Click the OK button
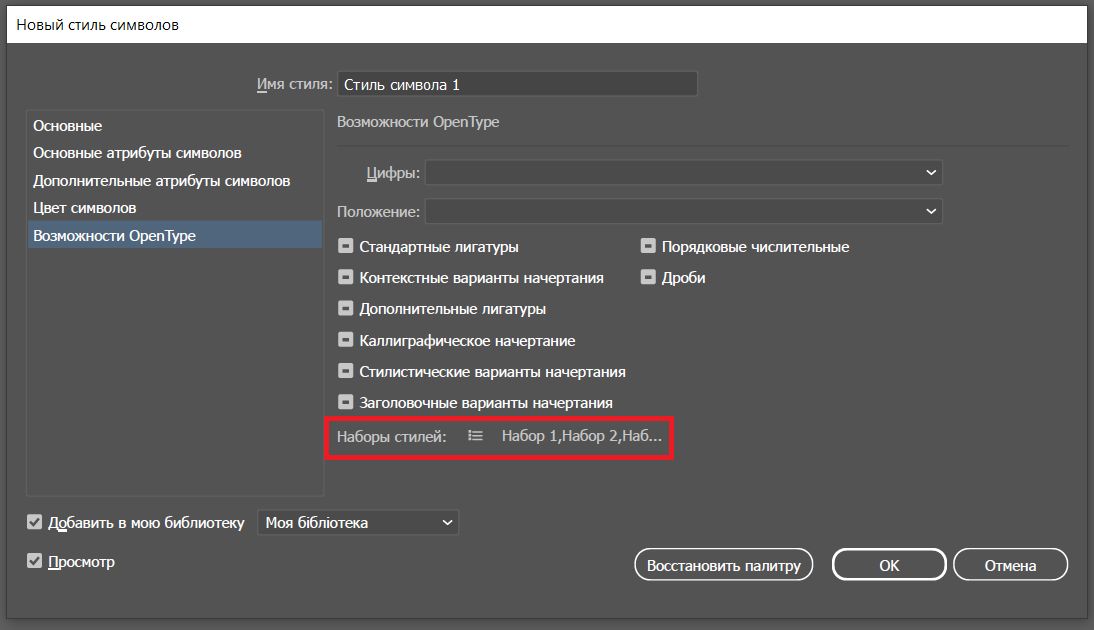 point(889,565)
